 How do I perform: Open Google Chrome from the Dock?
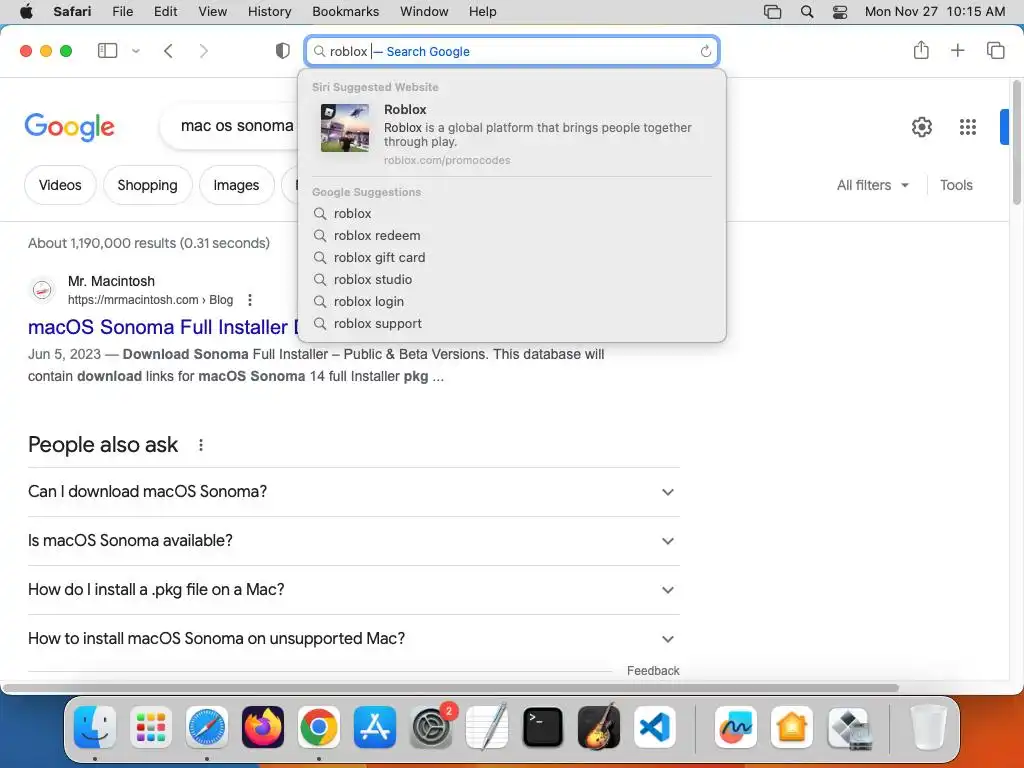pos(319,727)
